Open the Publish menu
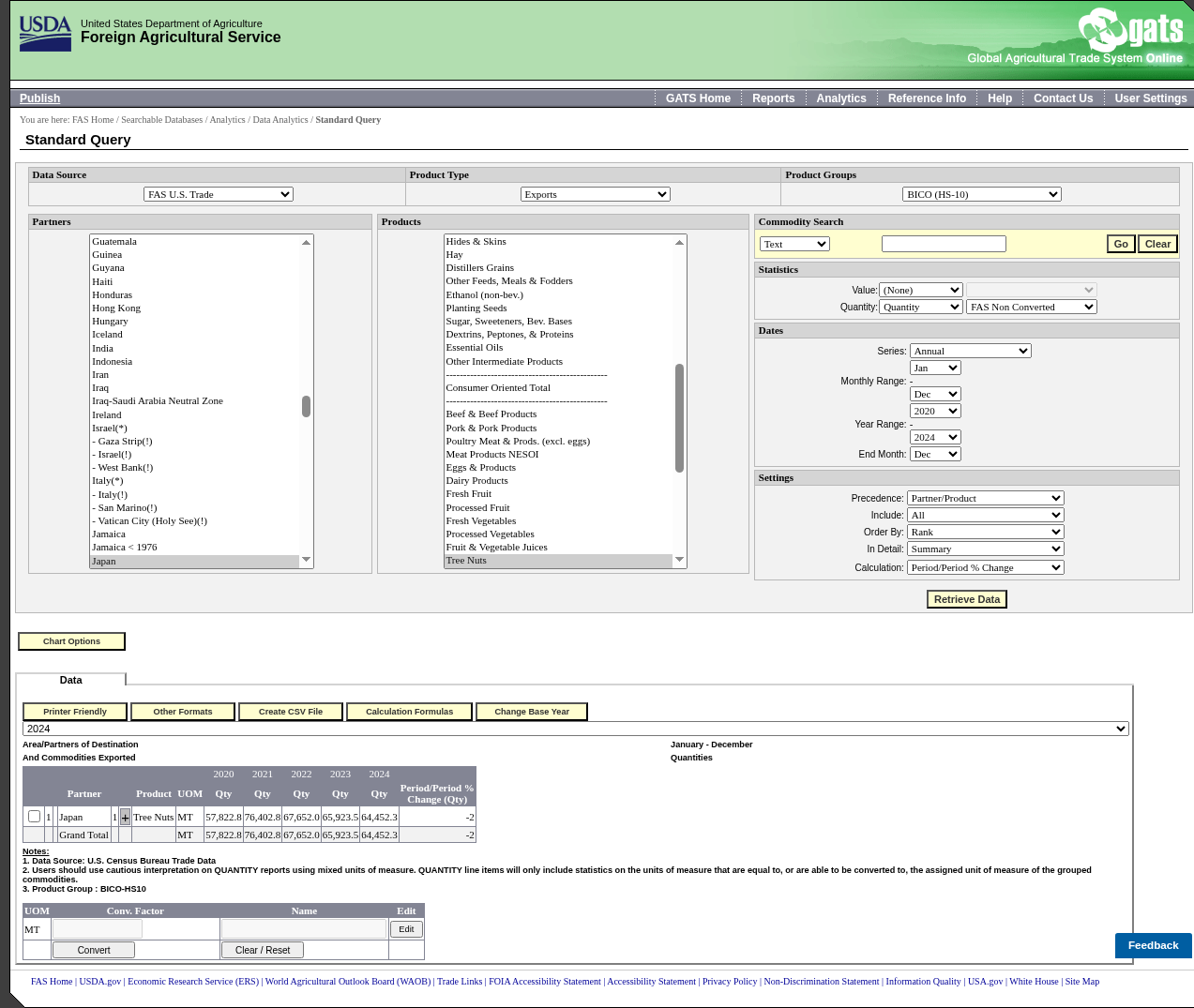The image size is (1194, 1008). coord(39,98)
